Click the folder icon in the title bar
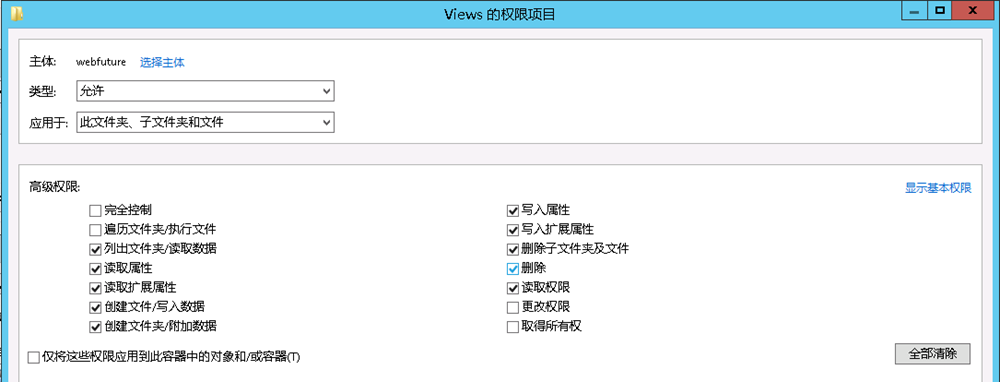The height and width of the screenshot is (382, 1000). pyautogui.click(x=17, y=13)
